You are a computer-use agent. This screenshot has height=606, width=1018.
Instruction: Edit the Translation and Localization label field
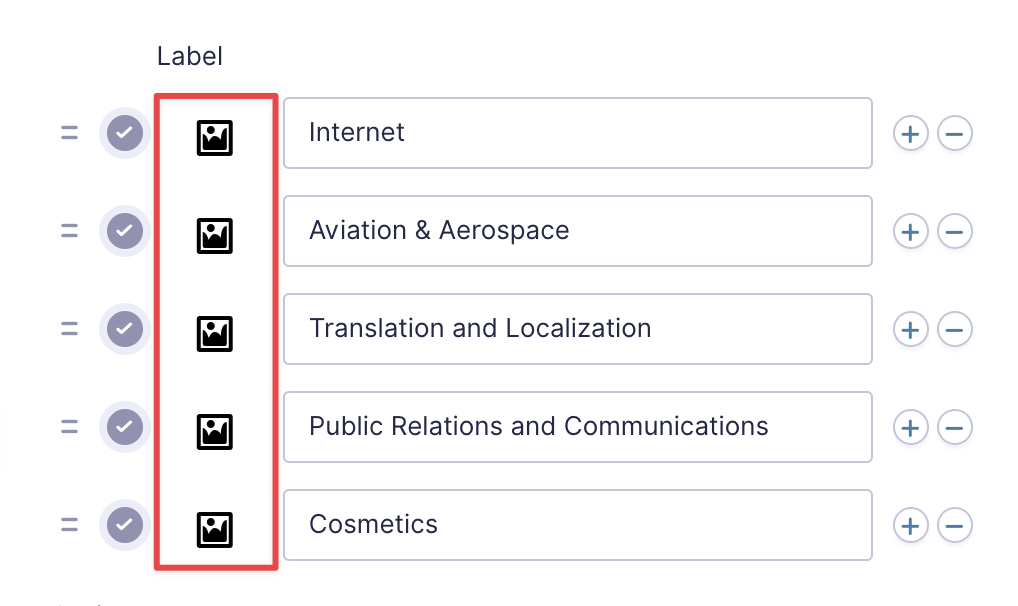coord(577,329)
